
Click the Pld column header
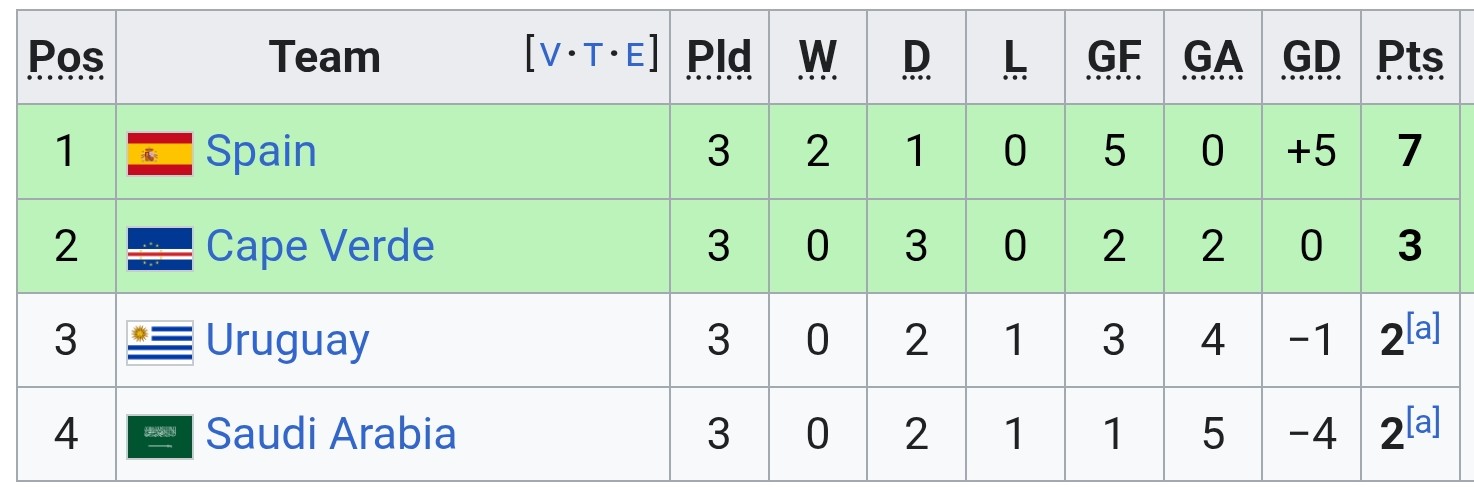[719, 58]
